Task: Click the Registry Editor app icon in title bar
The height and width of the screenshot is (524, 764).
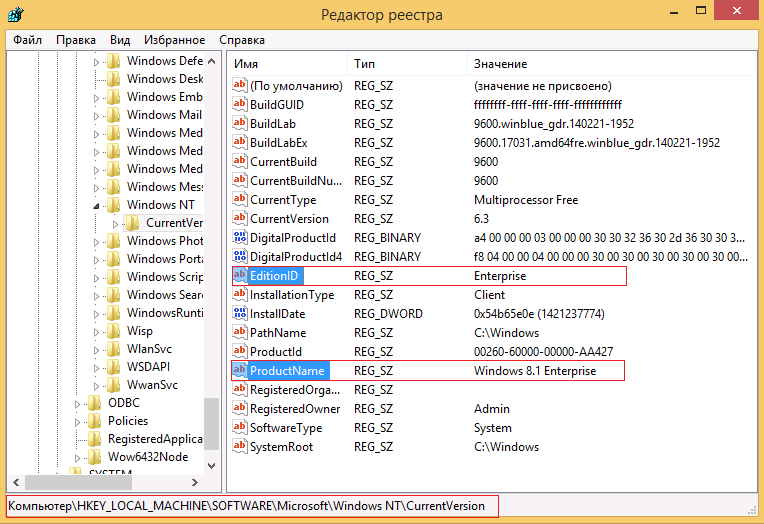Action: pyautogui.click(x=16, y=14)
